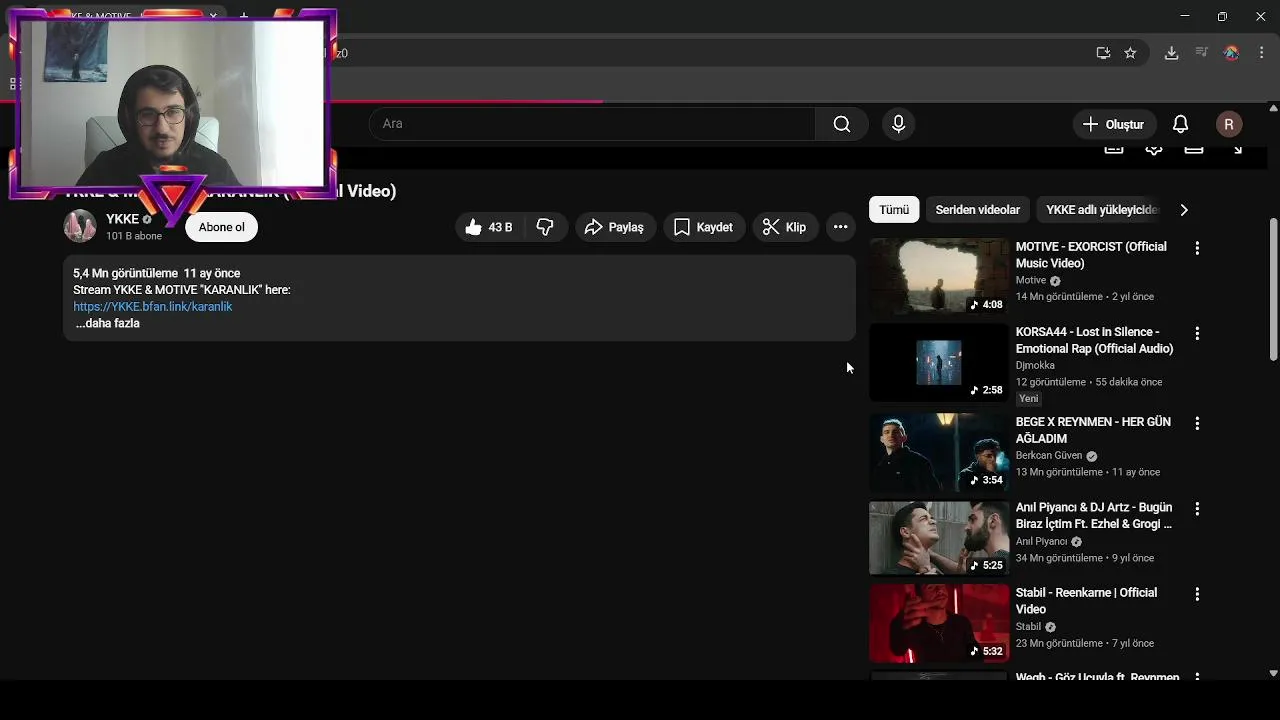This screenshot has width=1280, height=720.
Task: Open Chrome downloads
Action: (1171, 53)
